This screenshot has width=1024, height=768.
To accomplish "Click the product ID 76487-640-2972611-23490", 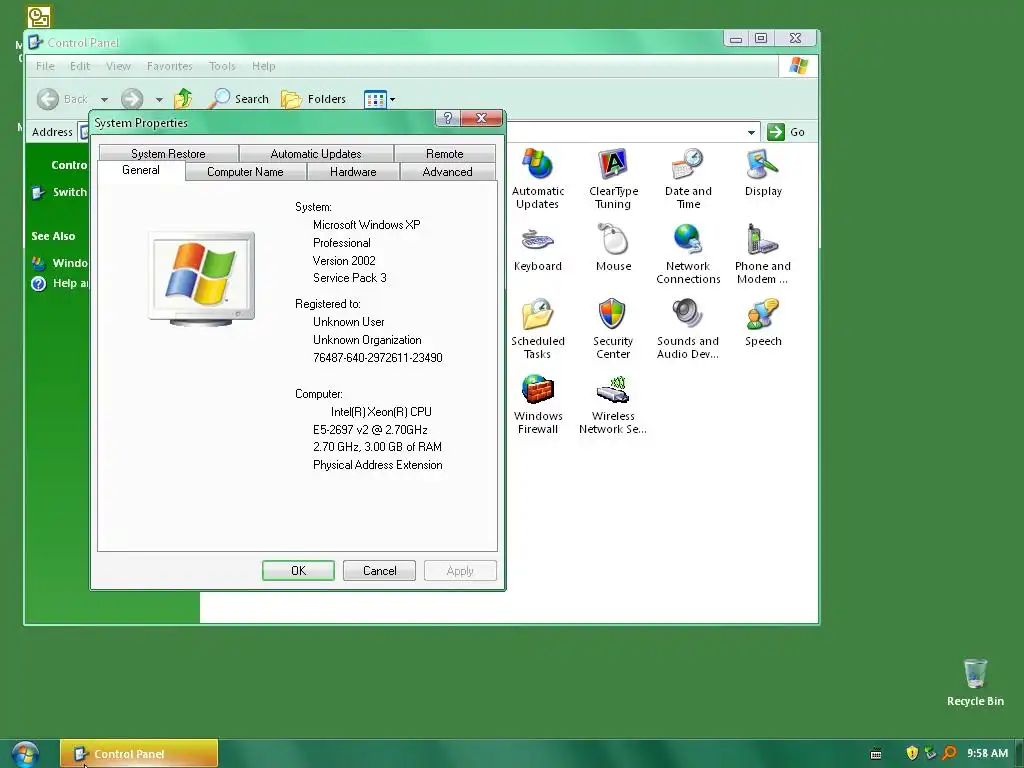I will tap(377, 358).
